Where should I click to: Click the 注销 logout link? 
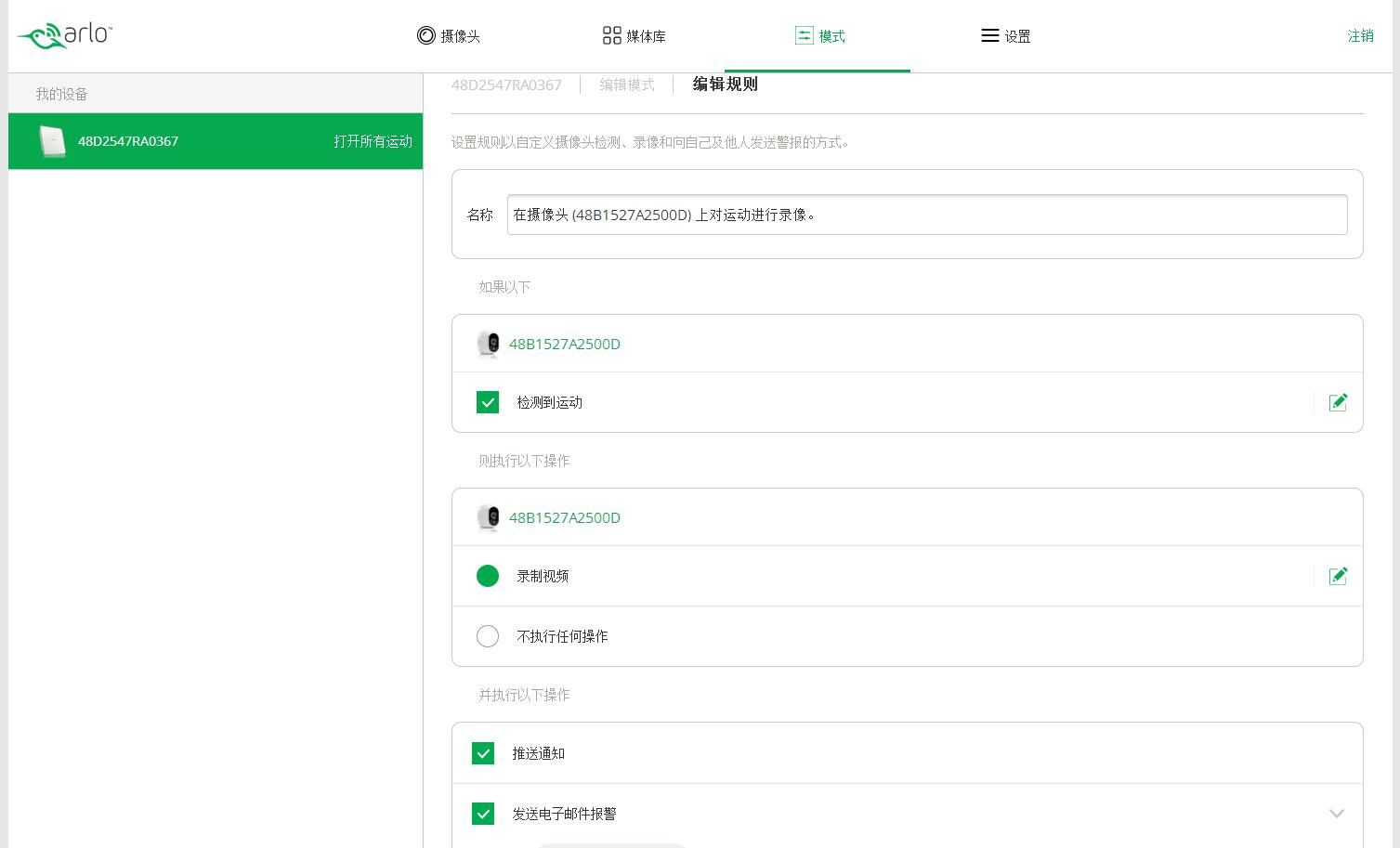(1360, 36)
